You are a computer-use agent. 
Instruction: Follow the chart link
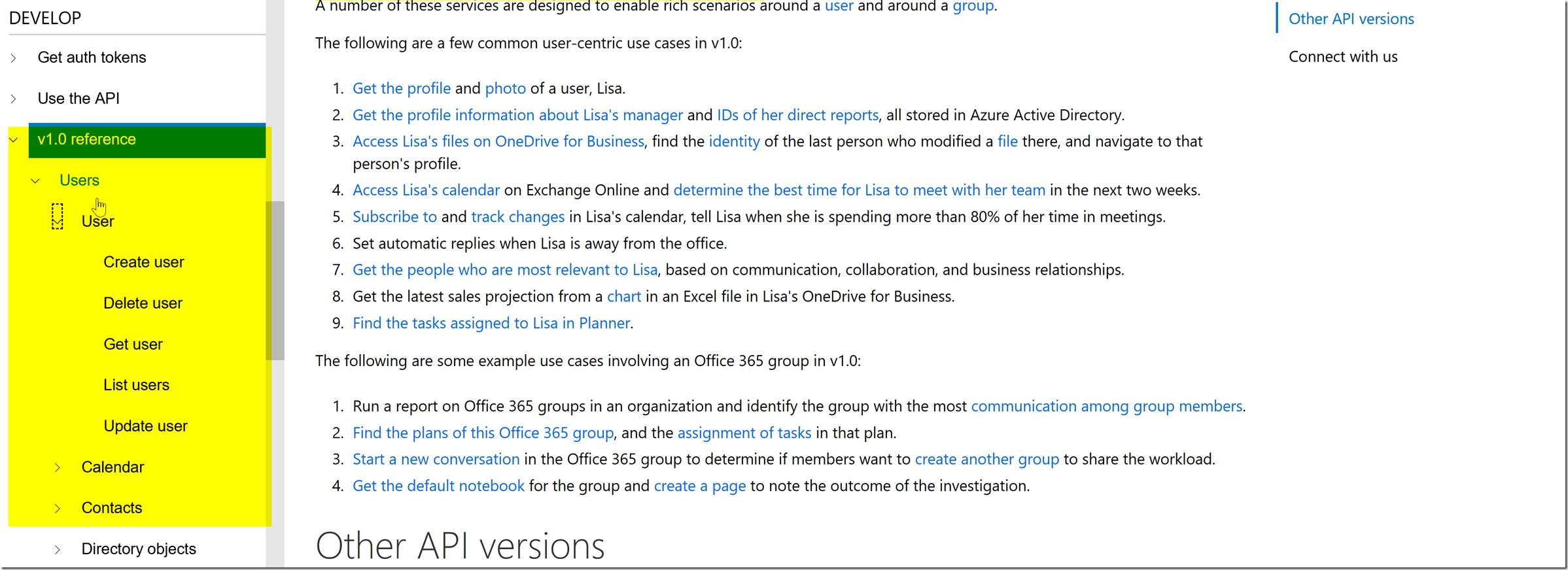[x=624, y=297]
